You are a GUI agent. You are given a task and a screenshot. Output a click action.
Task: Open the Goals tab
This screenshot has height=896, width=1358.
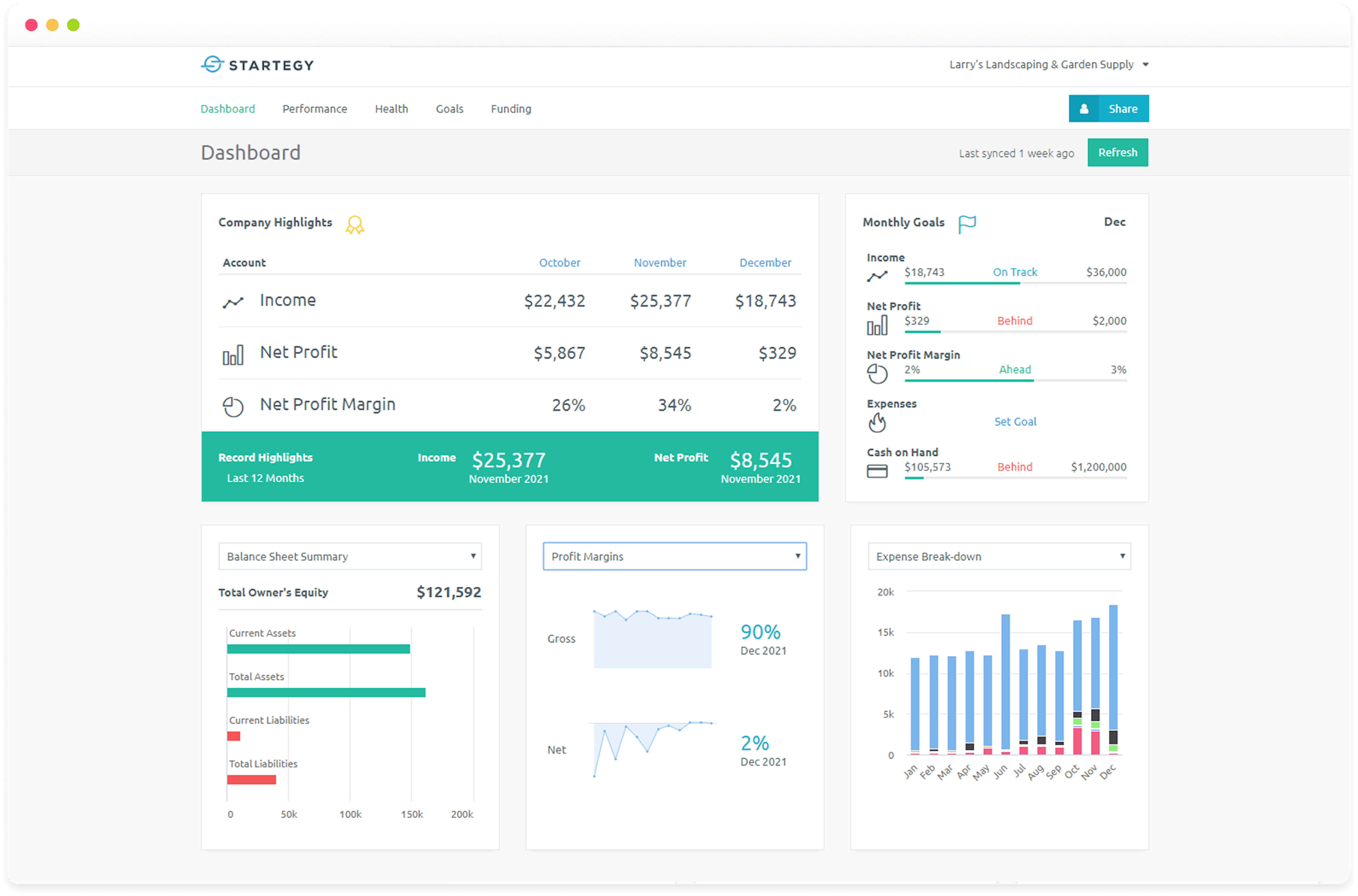pos(450,109)
